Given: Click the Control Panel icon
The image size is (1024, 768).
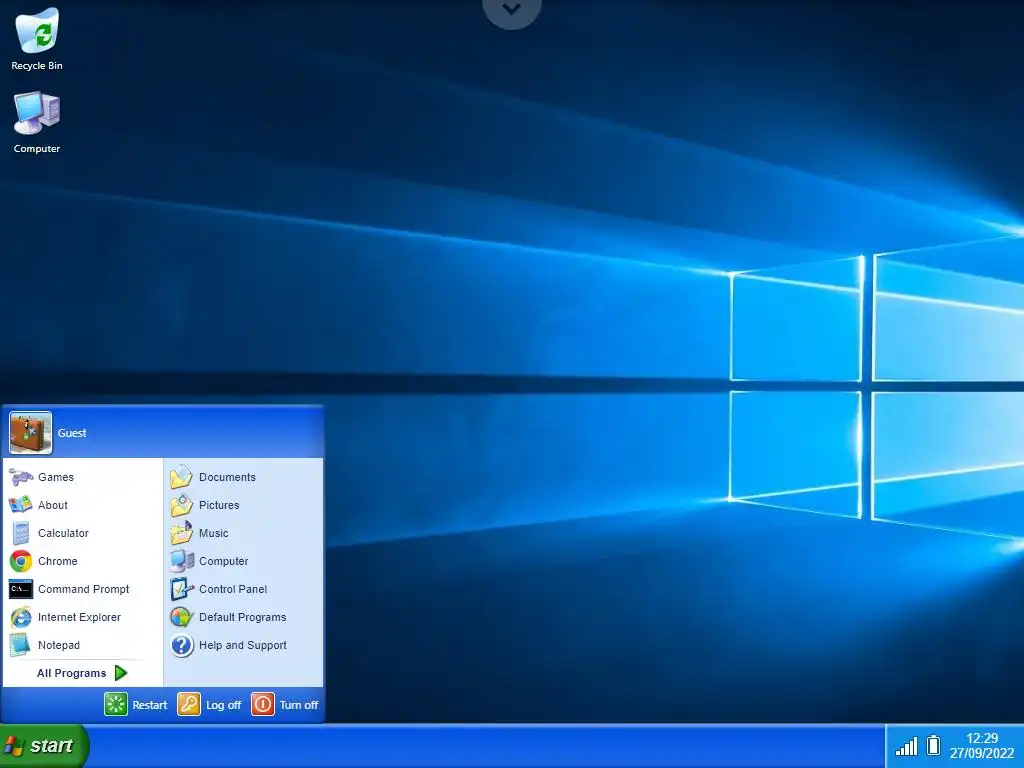Looking at the screenshot, I should tap(182, 589).
